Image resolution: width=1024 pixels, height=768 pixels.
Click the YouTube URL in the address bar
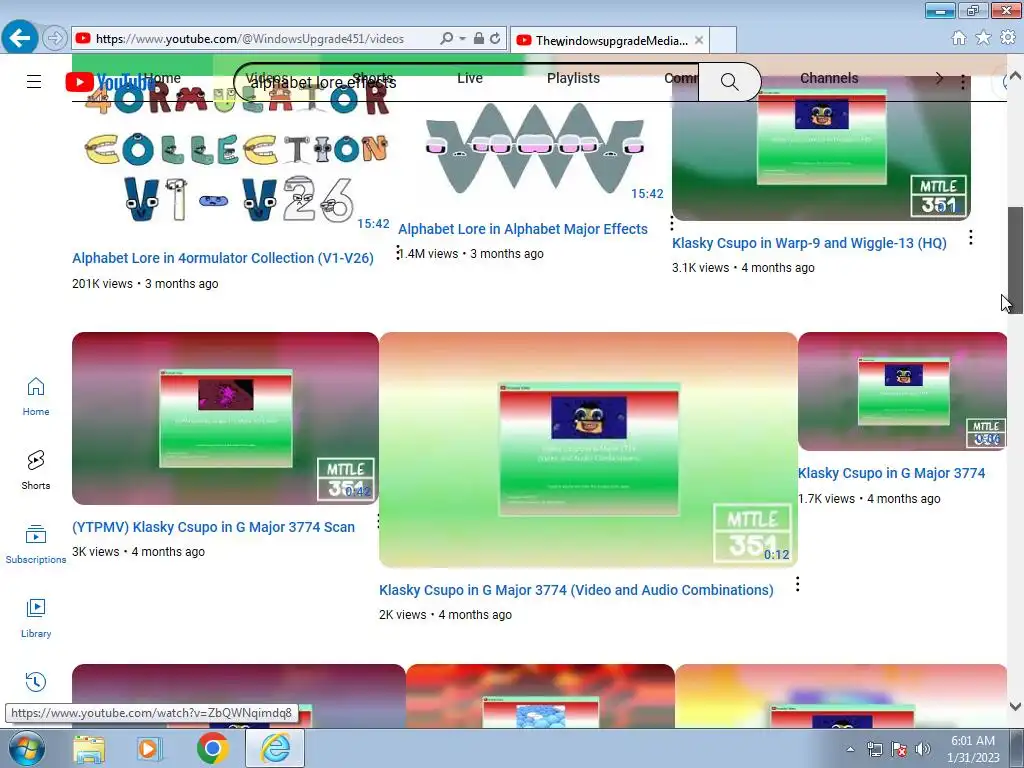pos(249,39)
